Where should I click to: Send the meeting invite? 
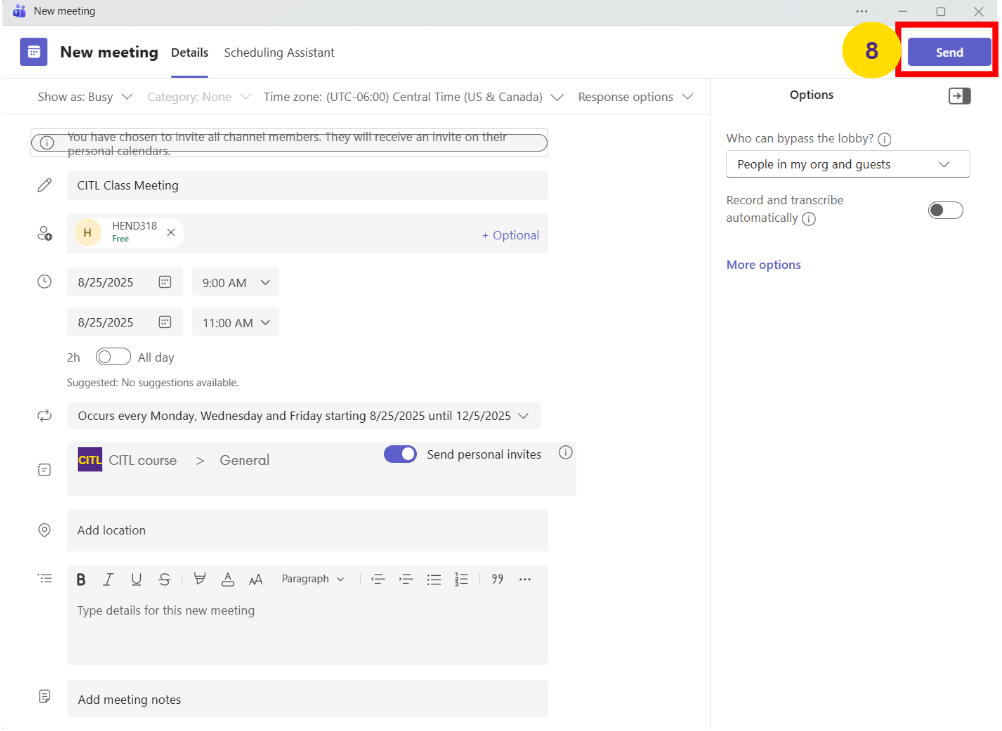(949, 53)
